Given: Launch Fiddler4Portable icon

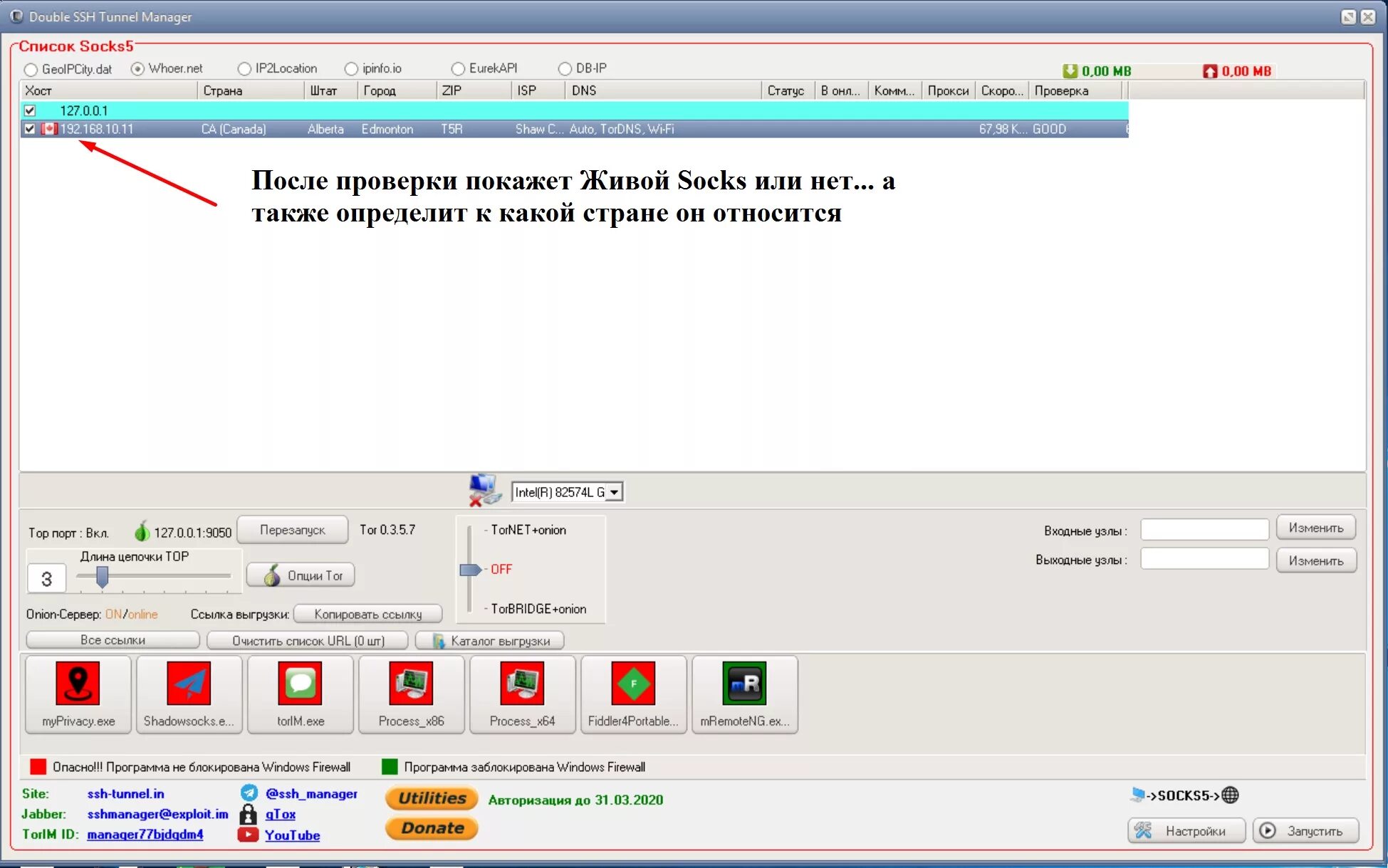Looking at the screenshot, I should [x=633, y=694].
